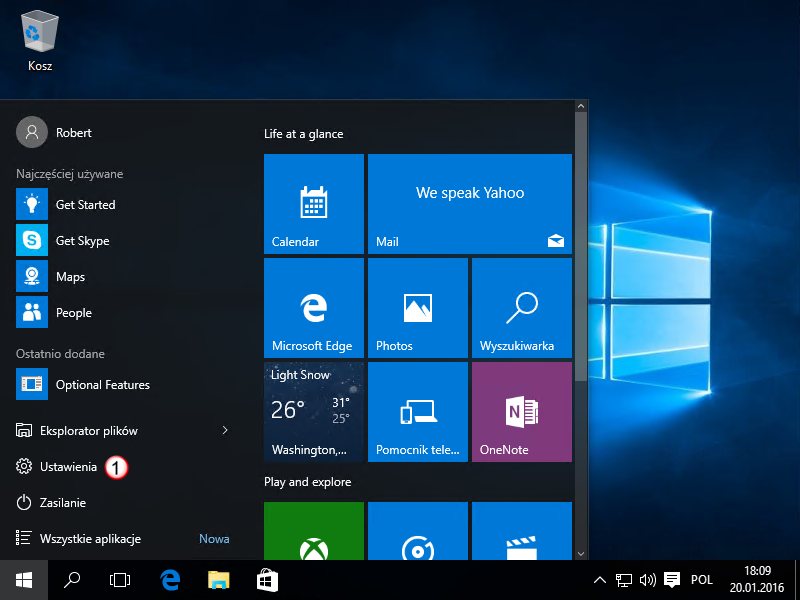Open the Get Started app icon

(x=32, y=204)
